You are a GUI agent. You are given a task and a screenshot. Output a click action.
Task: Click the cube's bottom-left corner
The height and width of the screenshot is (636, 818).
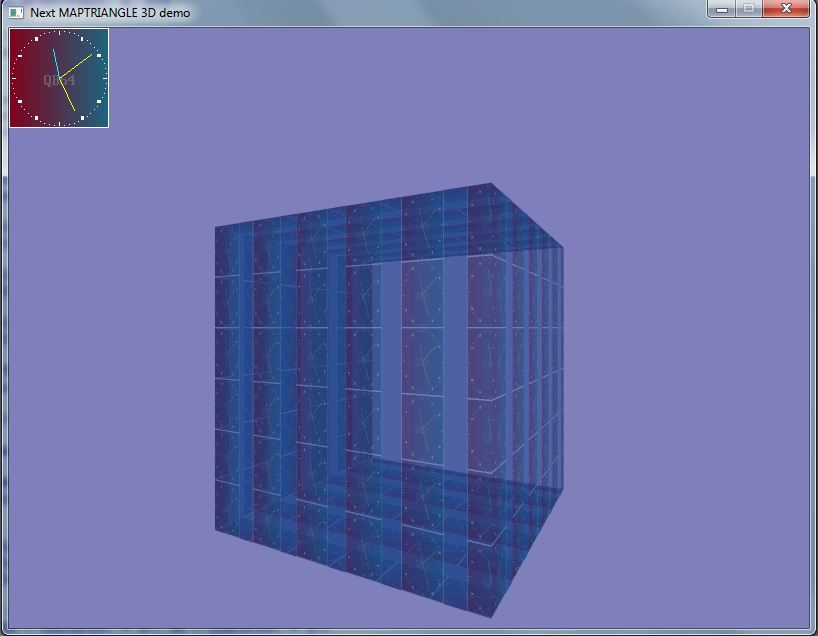[x=216, y=529]
